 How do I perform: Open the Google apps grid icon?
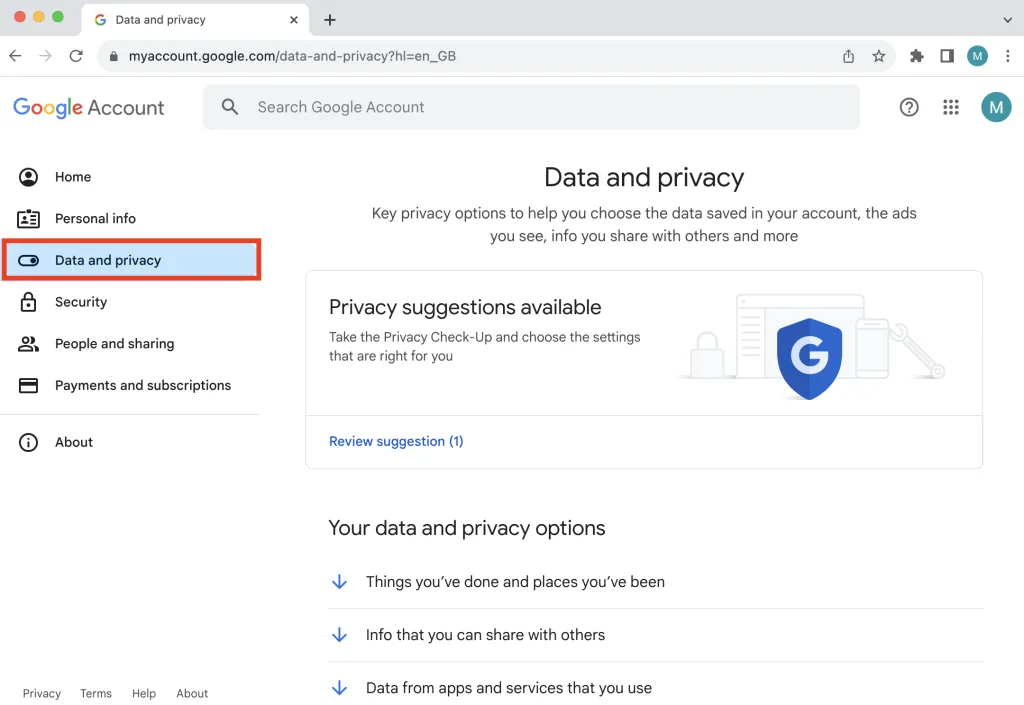951,107
